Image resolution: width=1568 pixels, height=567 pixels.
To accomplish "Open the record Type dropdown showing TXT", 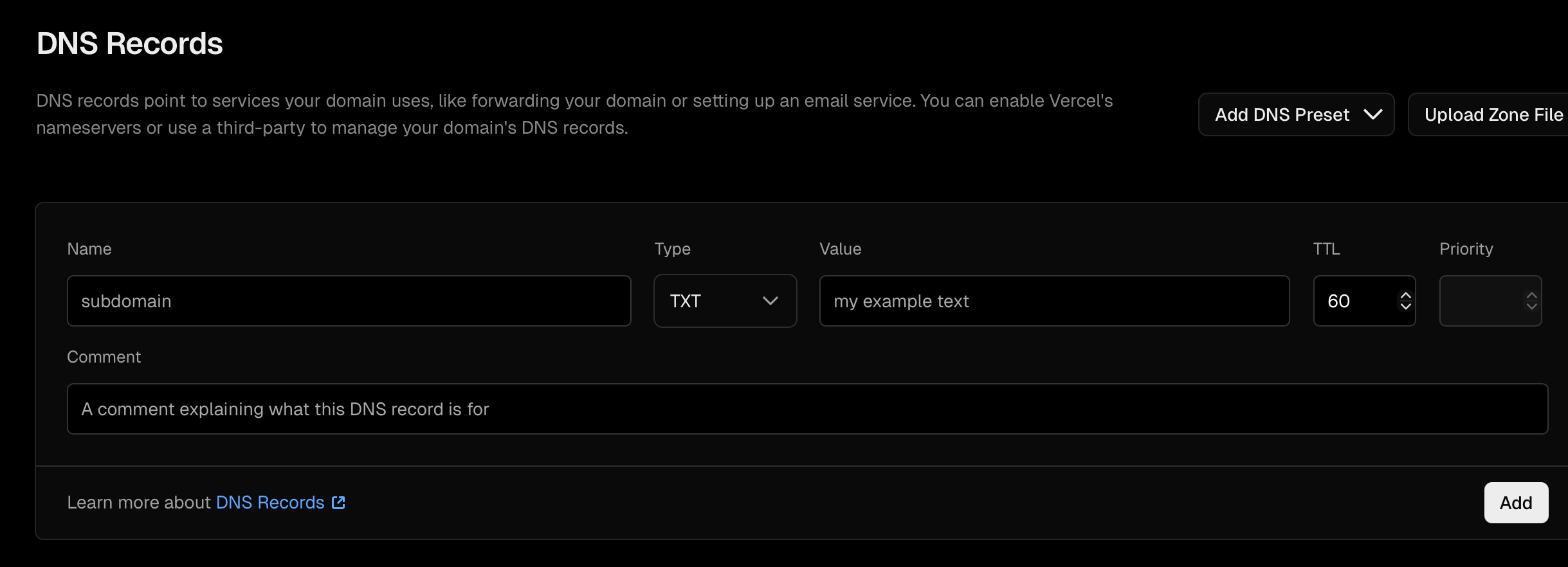I will pos(725,300).
